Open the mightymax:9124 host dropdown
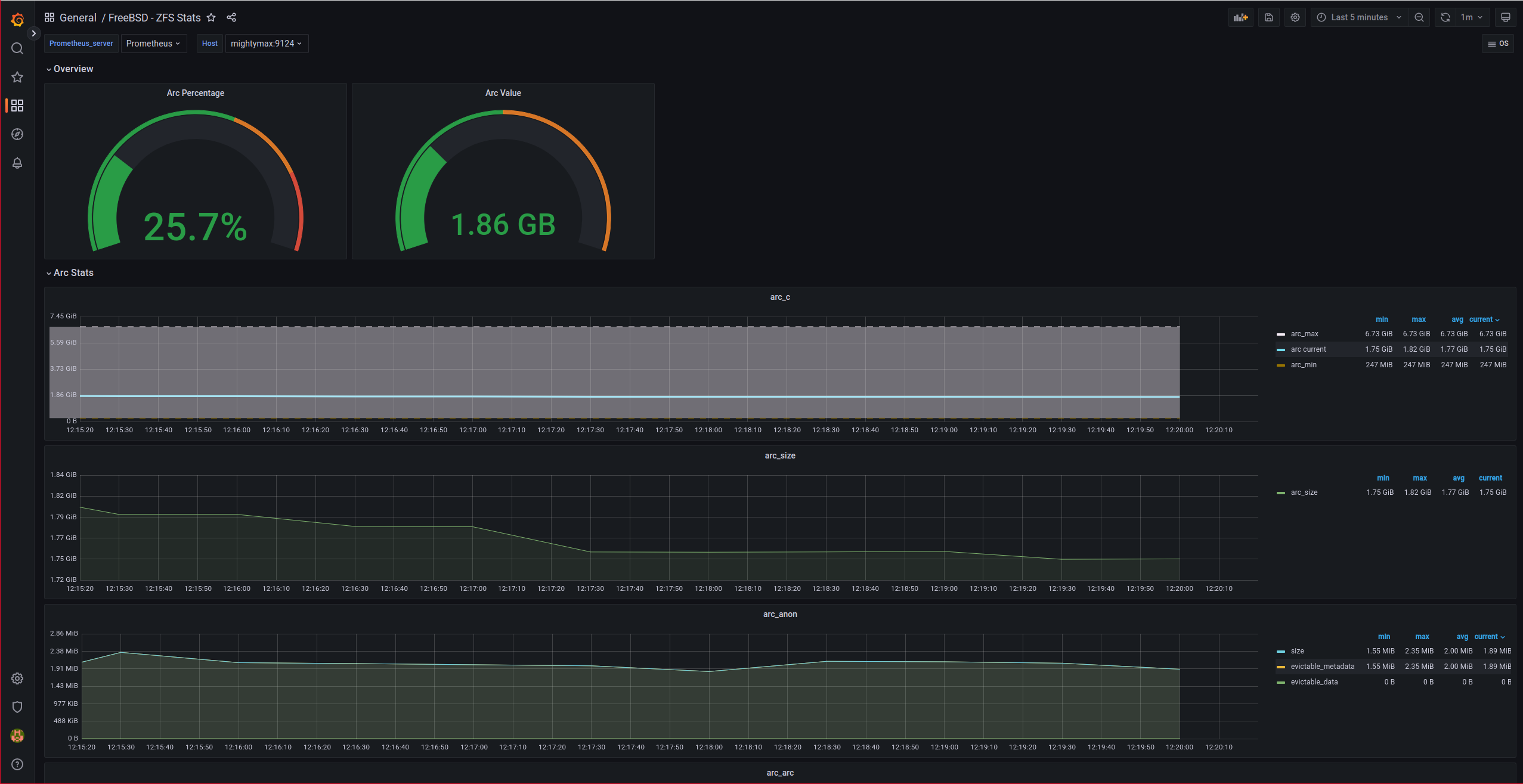 (266, 44)
